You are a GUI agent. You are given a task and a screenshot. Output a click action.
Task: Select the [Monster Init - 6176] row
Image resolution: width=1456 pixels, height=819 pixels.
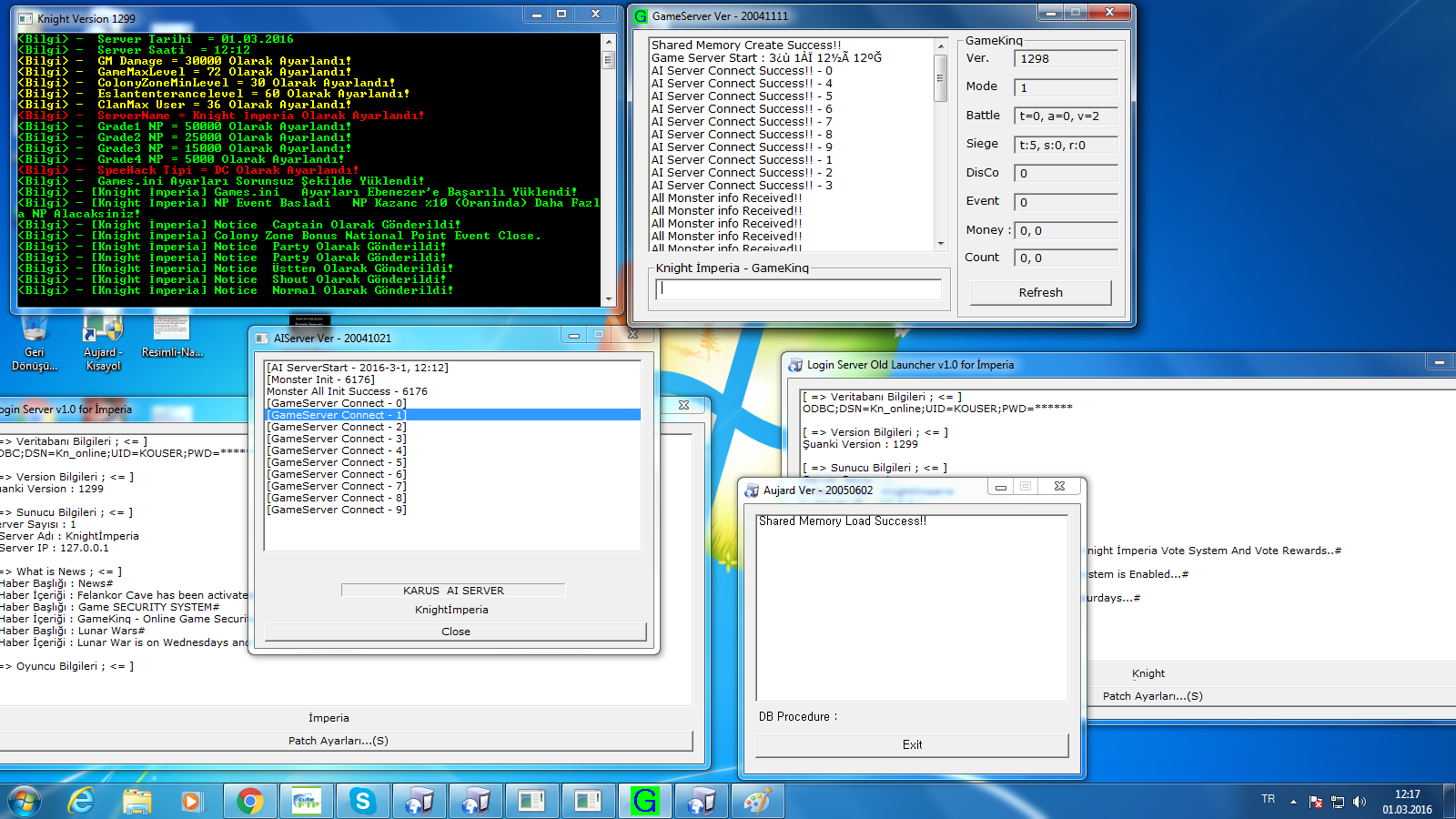point(452,379)
